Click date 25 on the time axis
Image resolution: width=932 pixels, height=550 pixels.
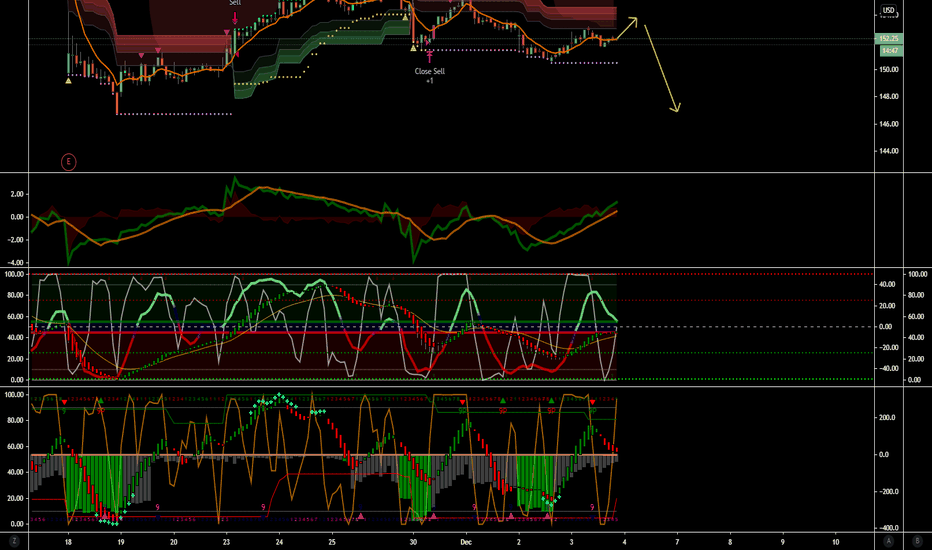[x=332, y=542]
